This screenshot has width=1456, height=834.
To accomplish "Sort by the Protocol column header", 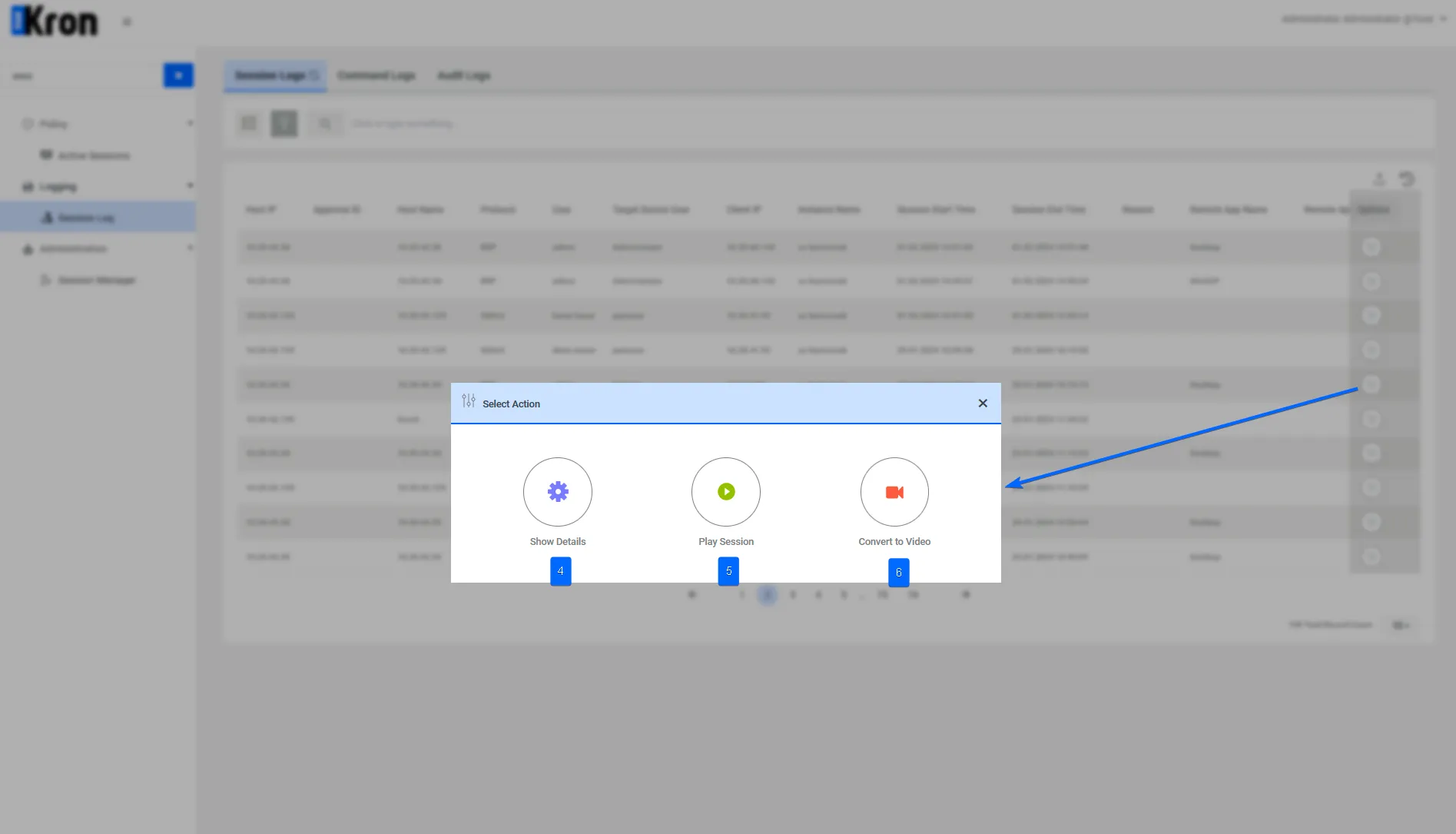I will pos(498,210).
